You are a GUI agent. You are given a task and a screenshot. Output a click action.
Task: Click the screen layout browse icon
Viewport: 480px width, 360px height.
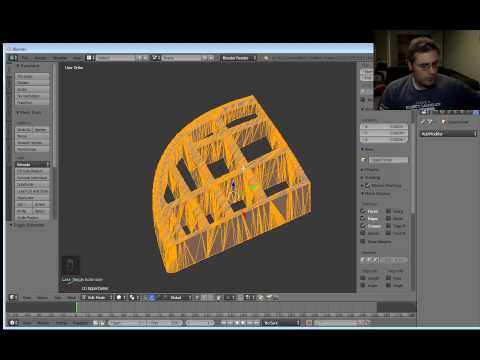pos(89,58)
